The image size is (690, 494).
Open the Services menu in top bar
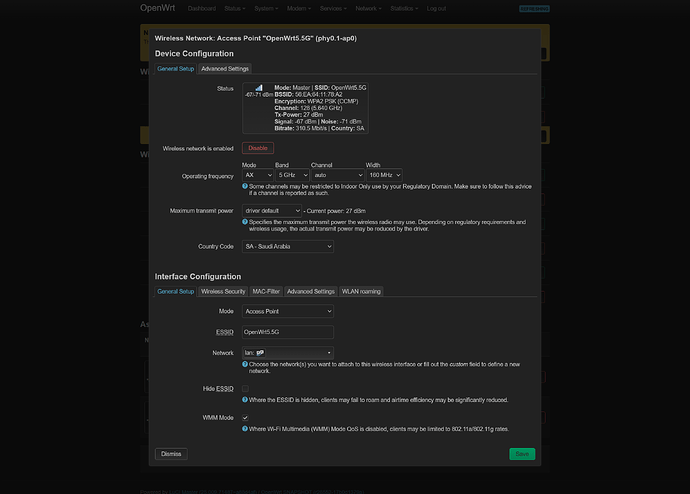333,8
